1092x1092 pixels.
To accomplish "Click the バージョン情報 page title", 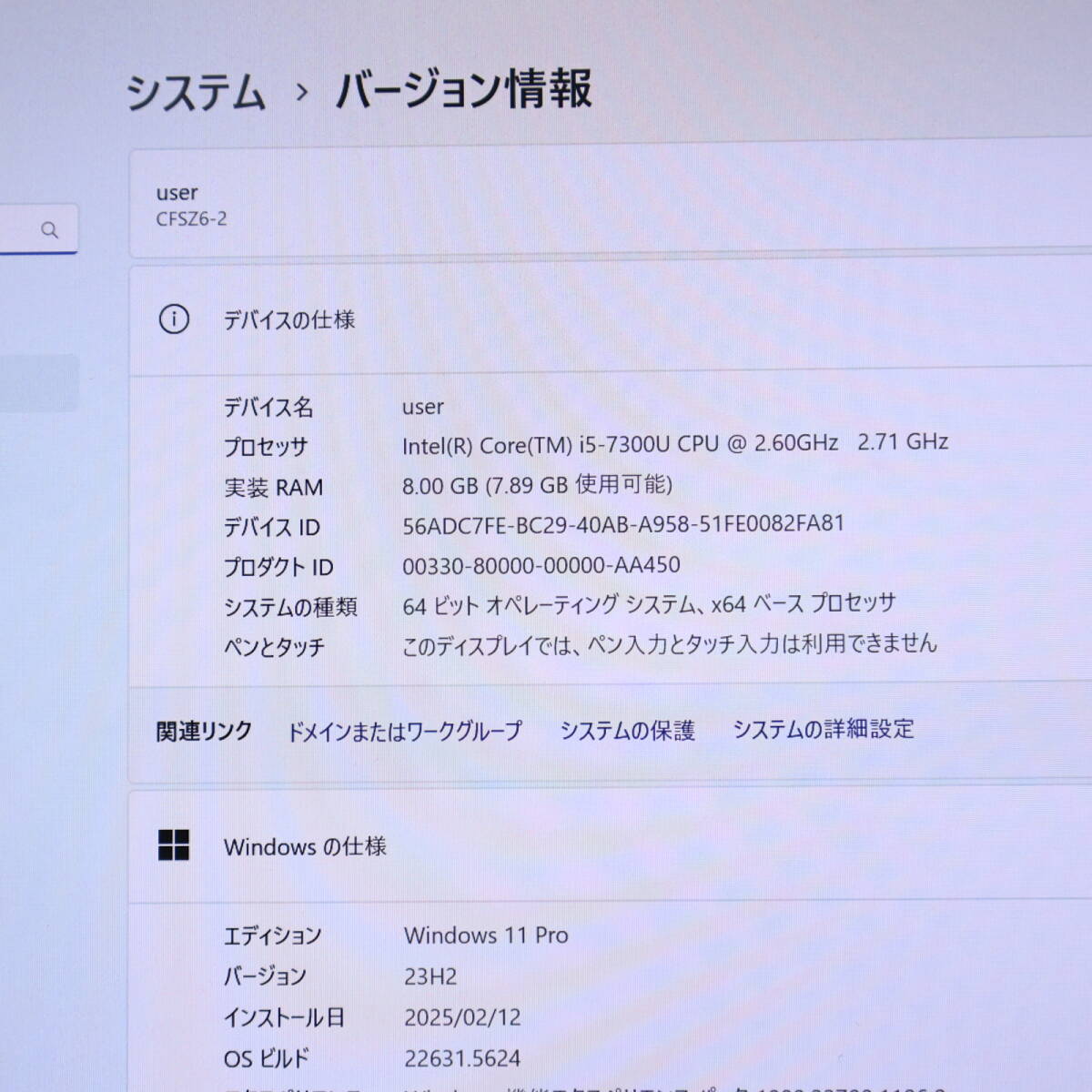I will [x=464, y=90].
